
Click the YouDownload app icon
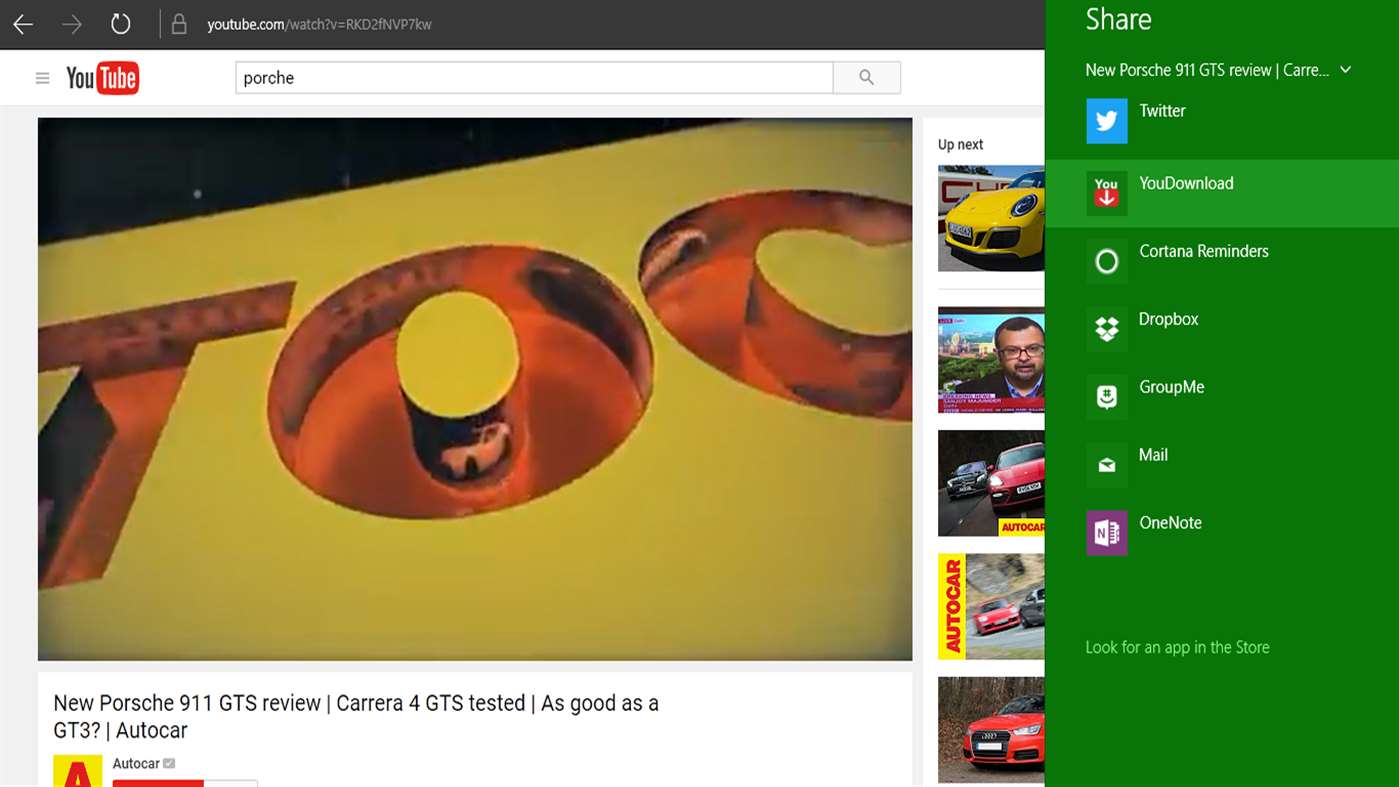click(x=1106, y=193)
